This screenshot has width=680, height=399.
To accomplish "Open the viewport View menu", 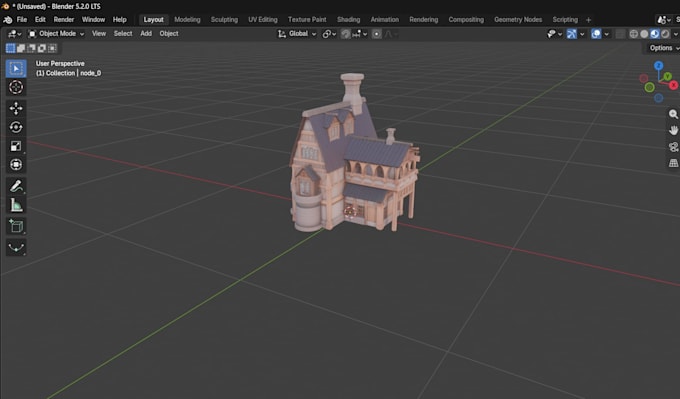I will (x=99, y=33).
